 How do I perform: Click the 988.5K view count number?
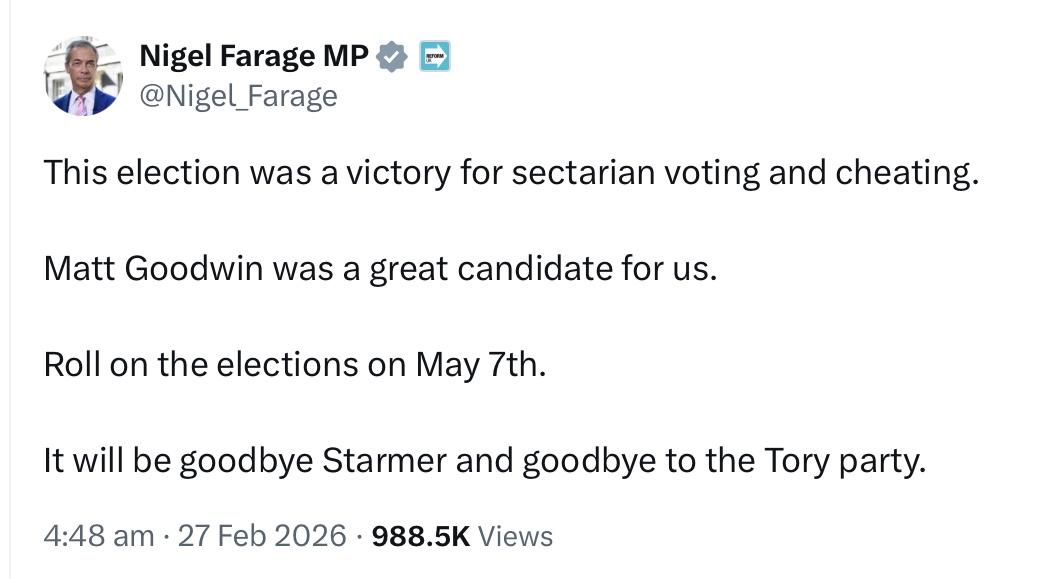click(x=420, y=536)
